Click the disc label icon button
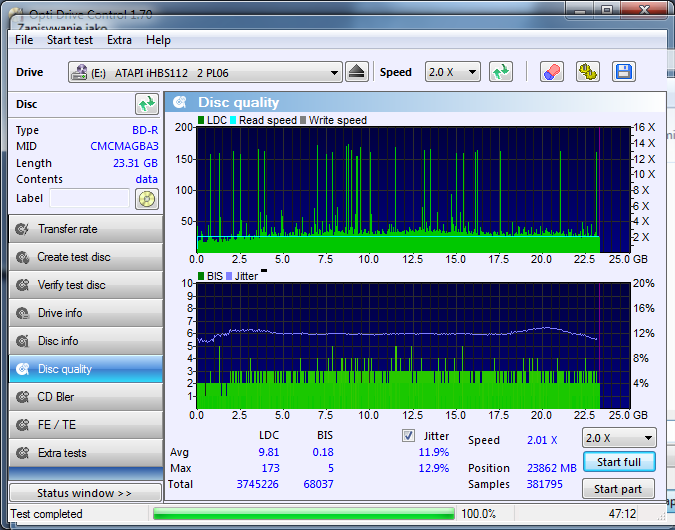The width and height of the screenshot is (675, 530). [x=147, y=199]
